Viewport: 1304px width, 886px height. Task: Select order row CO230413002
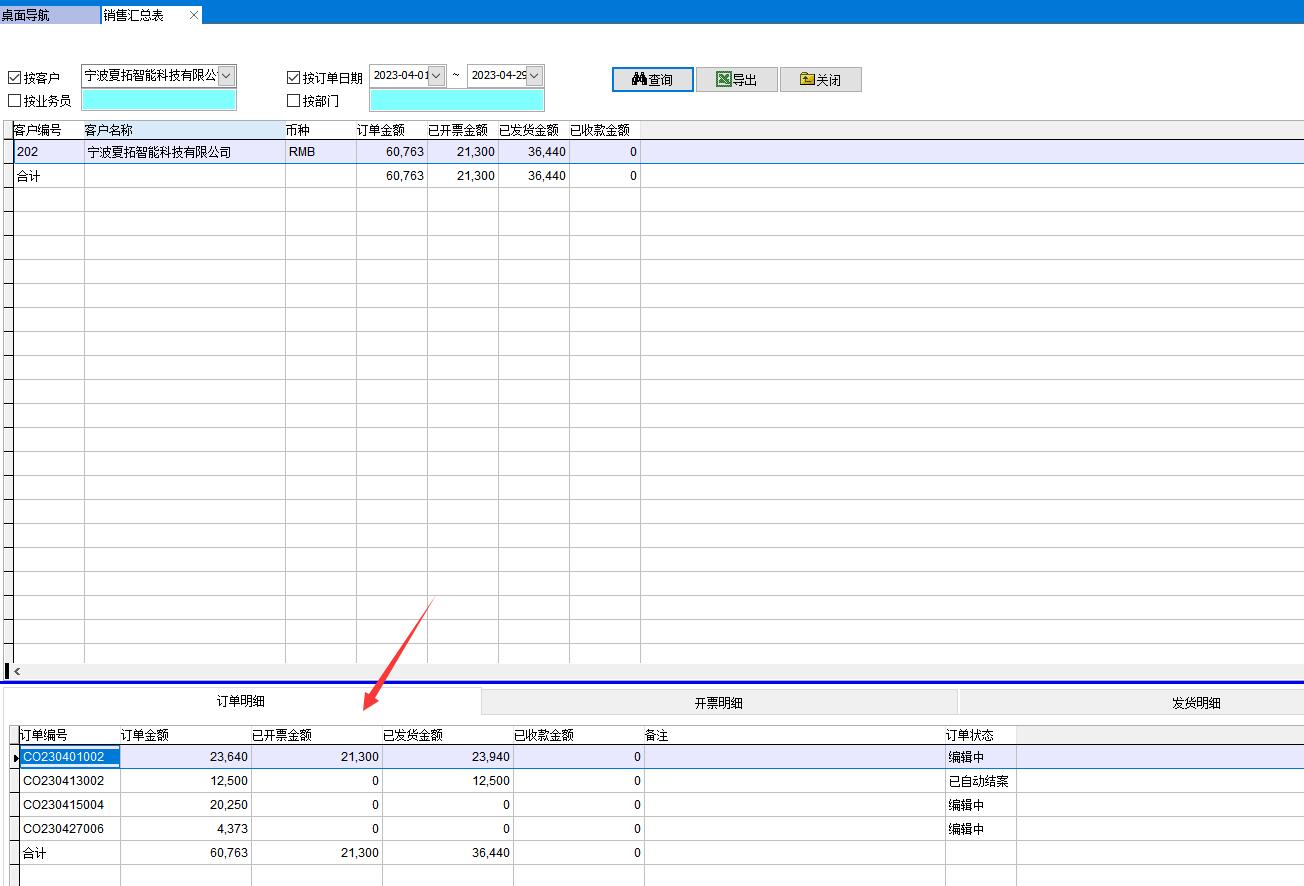point(64,781)
